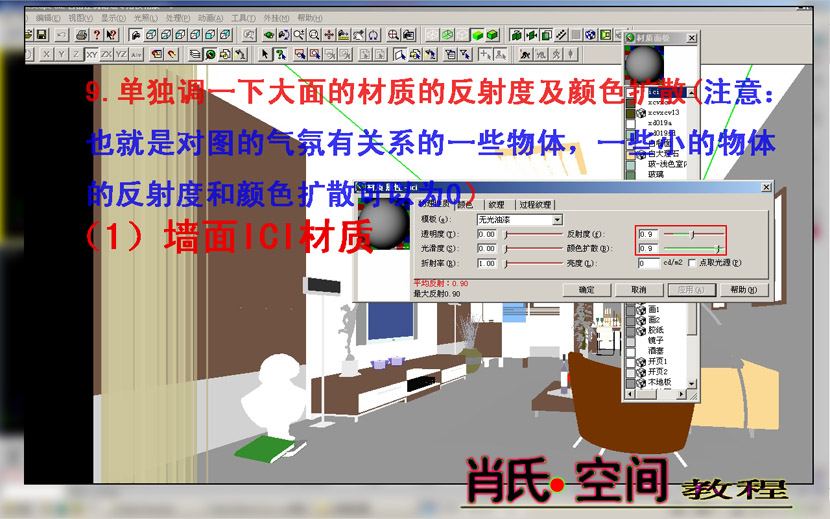Click the material list scroll-down arrow
830x519 pixels.
[691, 383]
